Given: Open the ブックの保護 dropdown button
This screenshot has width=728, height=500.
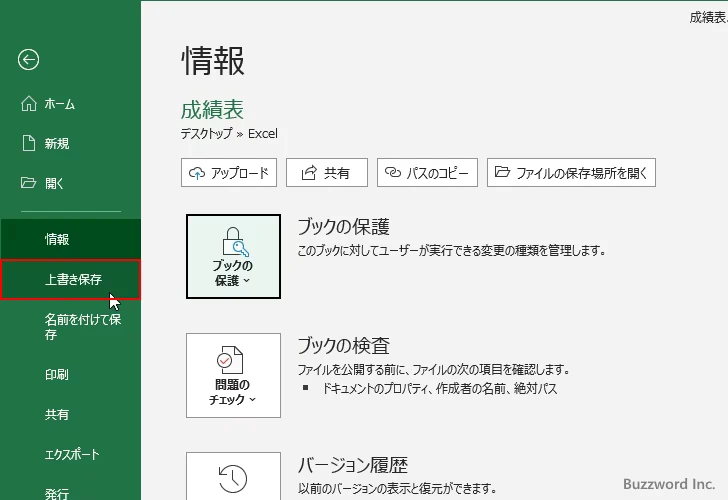Looking at the screenshot, I should coord(234,256).
